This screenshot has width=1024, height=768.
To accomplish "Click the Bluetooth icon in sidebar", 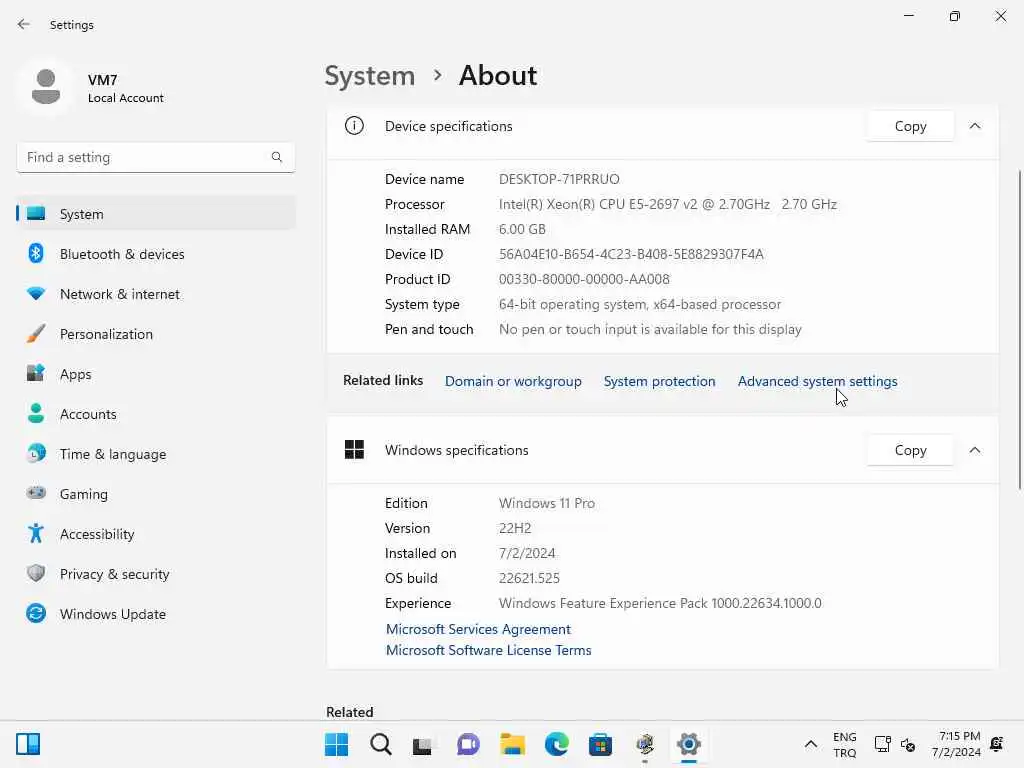I will pyautogui.click(x=36, y=253).
